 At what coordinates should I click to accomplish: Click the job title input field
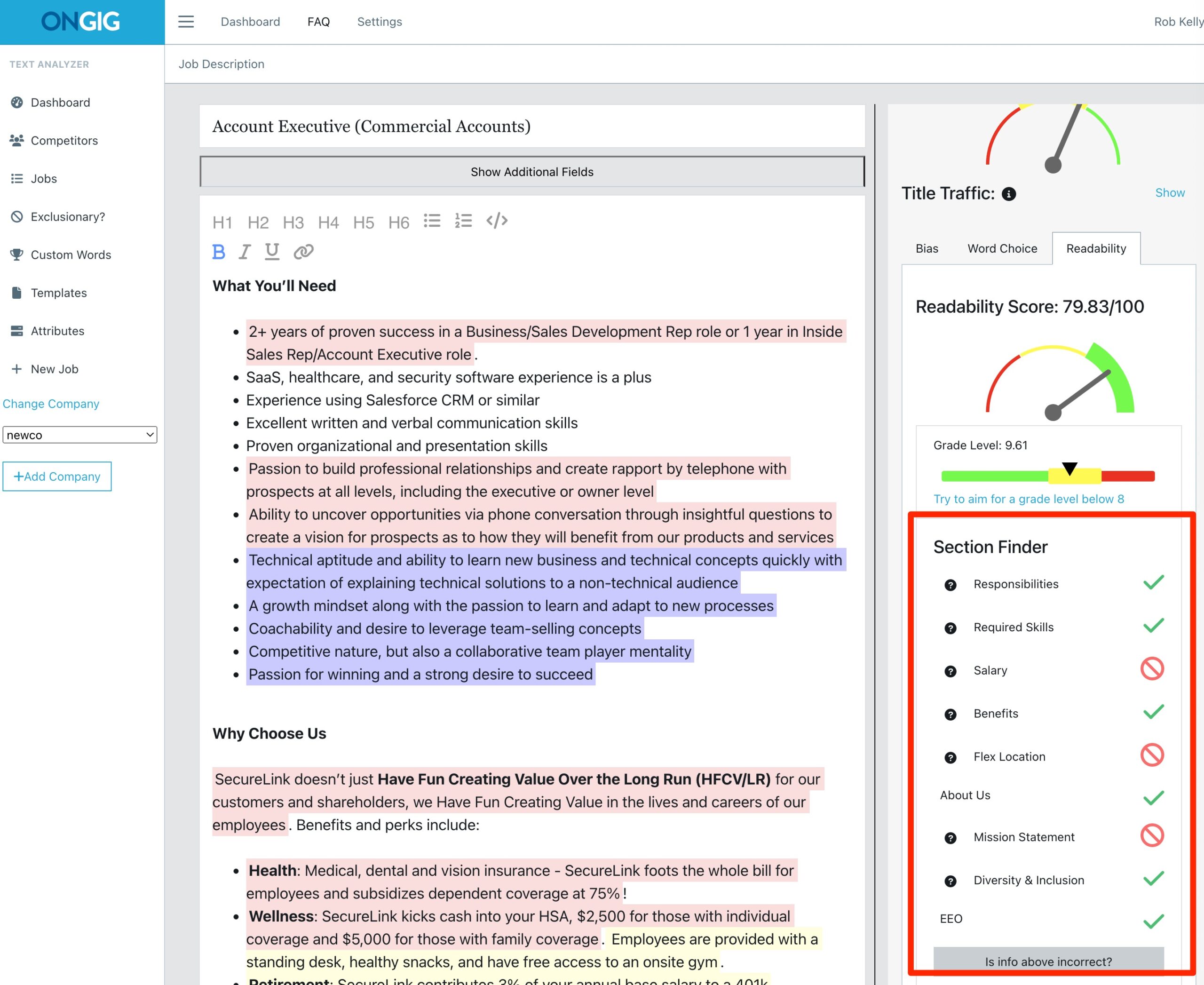coord(531,126)
